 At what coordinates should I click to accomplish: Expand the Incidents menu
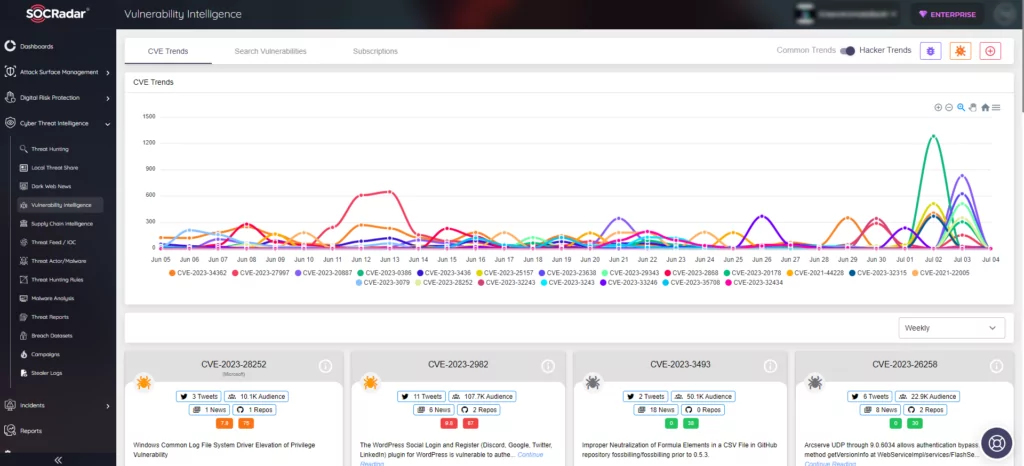[57, 405]
